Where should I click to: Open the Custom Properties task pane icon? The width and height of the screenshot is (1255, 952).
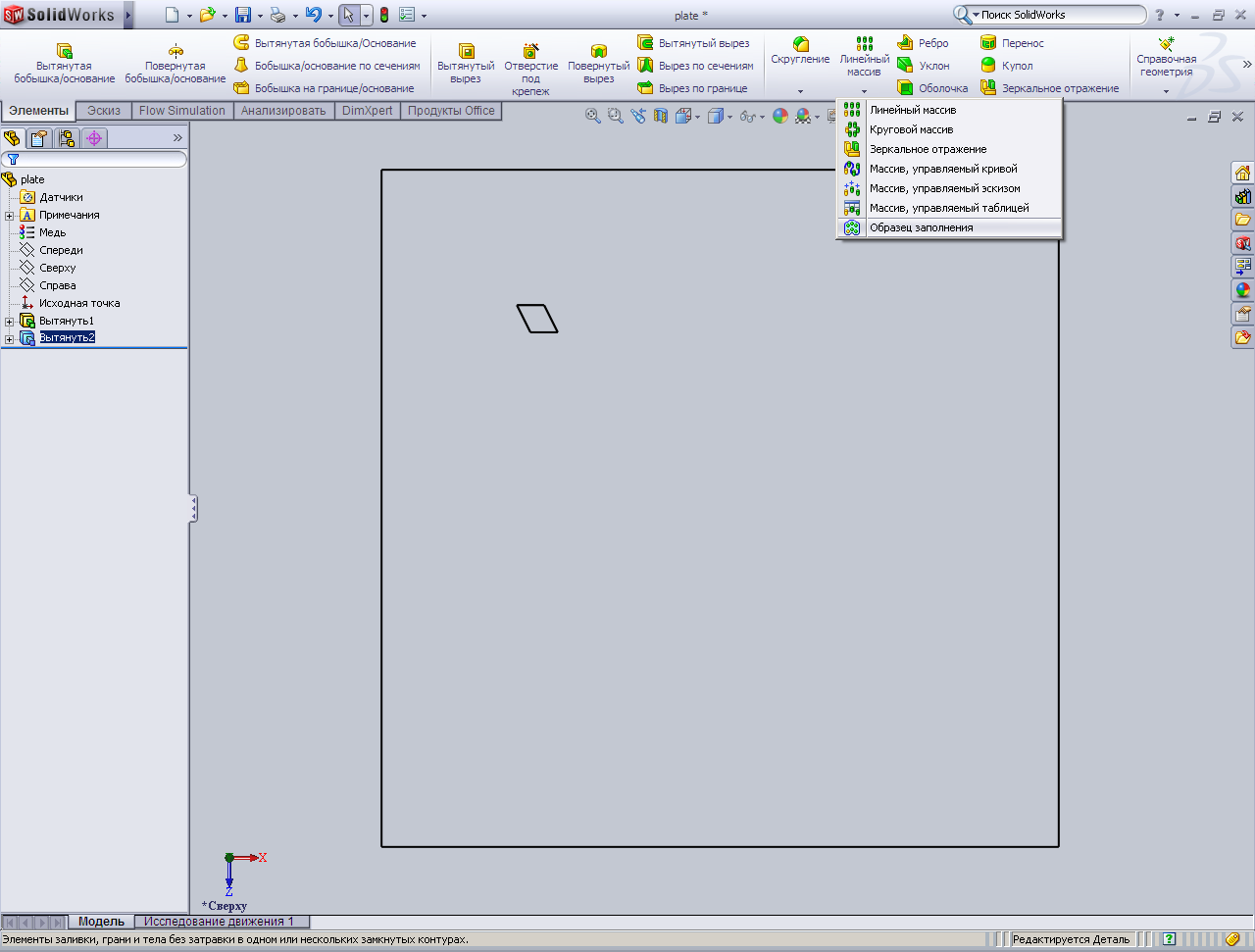(x=1242, y=314)
